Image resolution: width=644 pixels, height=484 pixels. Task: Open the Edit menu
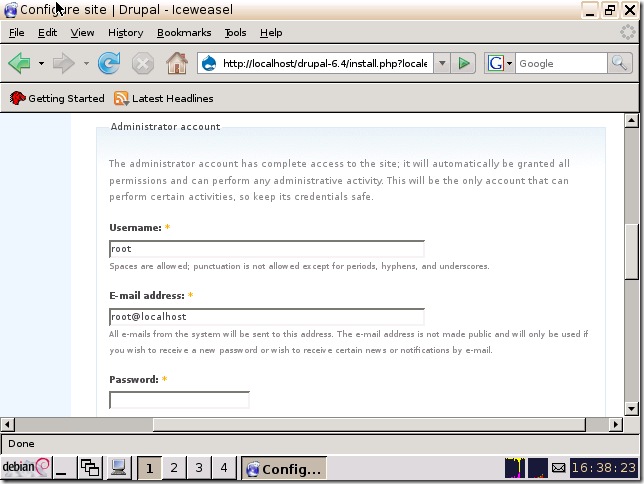click(x=47, y=32)
